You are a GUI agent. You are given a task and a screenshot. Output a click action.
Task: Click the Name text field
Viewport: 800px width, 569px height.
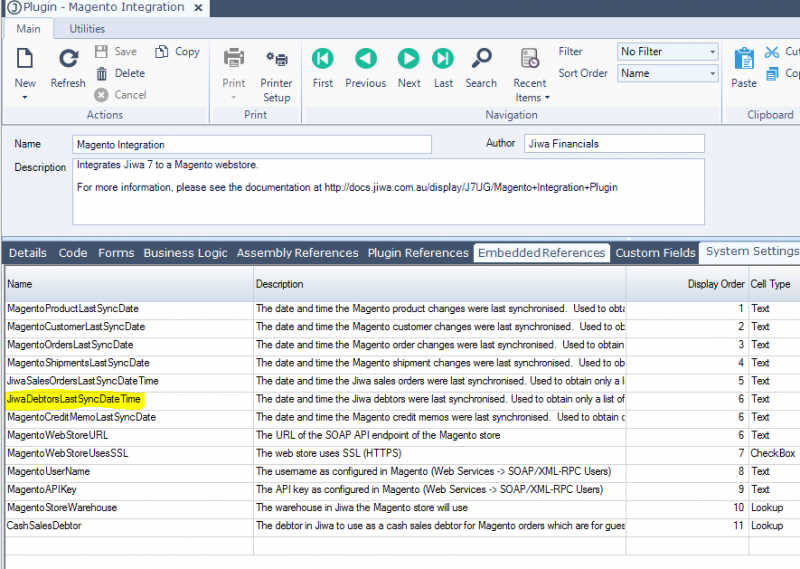tap(251, 145)
